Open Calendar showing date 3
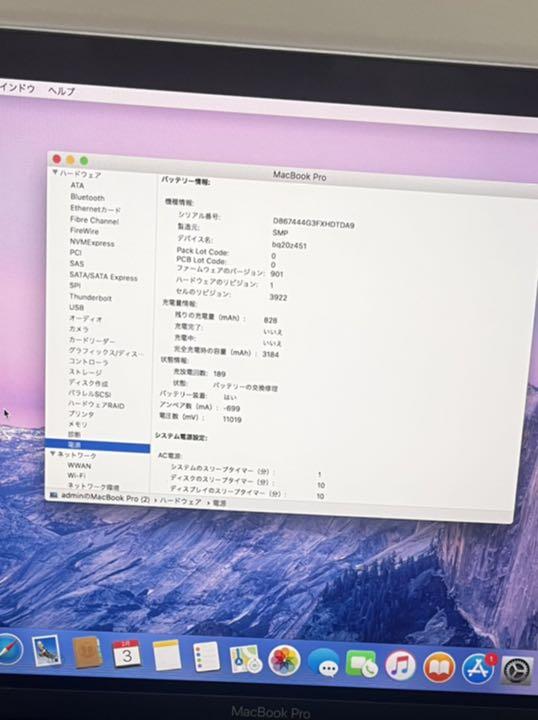This screenshot has height=720, width=538. pyautogui.click(x=127, y=654)
